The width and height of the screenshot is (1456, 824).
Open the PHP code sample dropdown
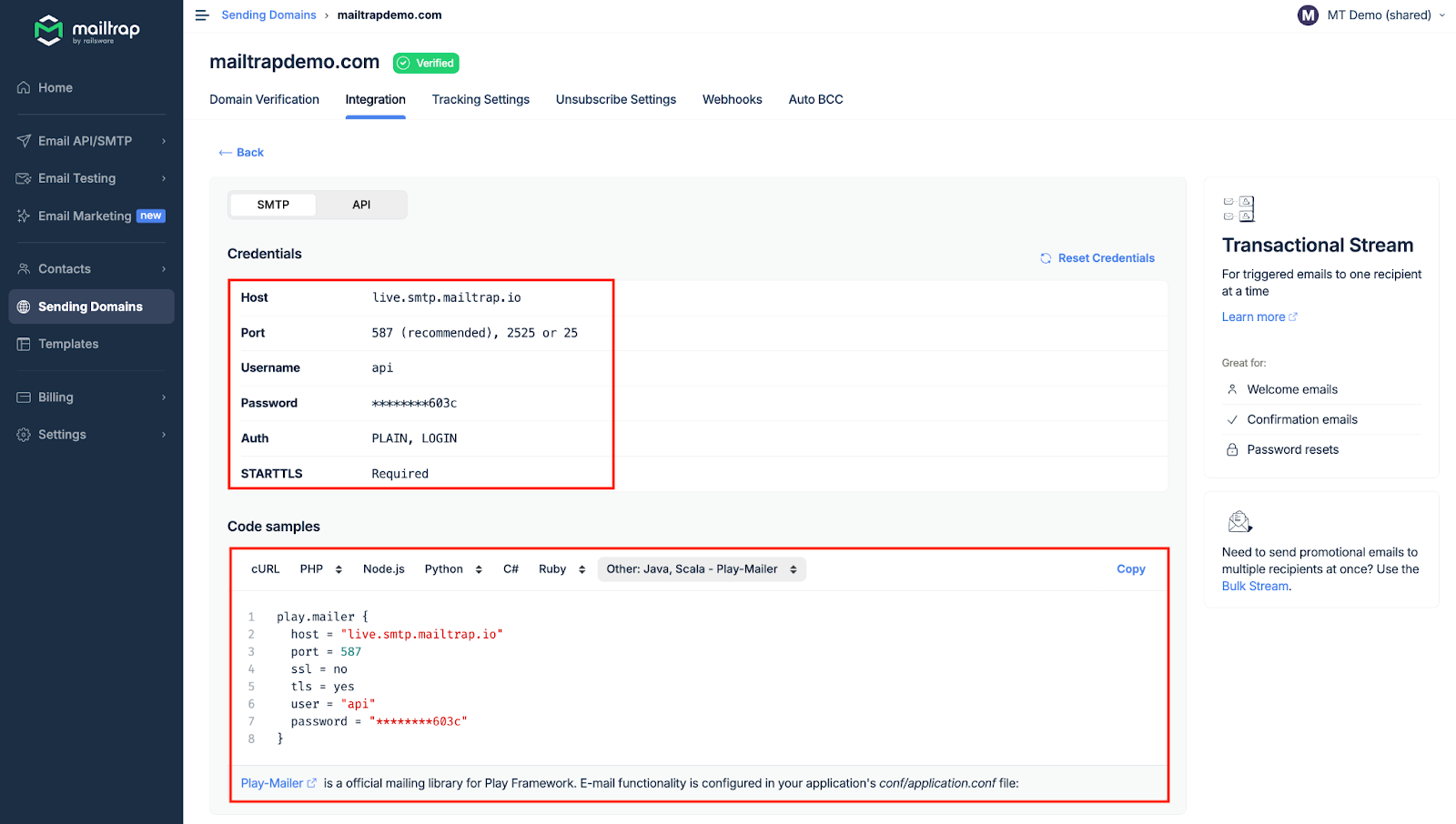[x=320, y=569]
